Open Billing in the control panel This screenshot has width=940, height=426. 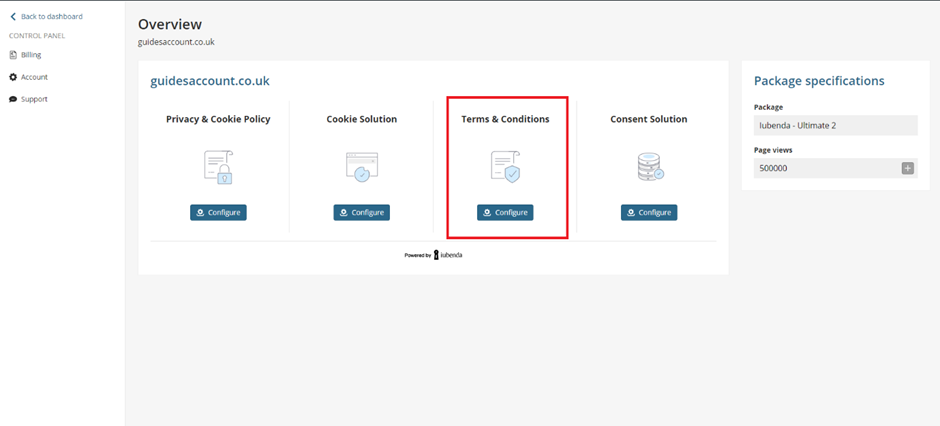click(26, 55)
